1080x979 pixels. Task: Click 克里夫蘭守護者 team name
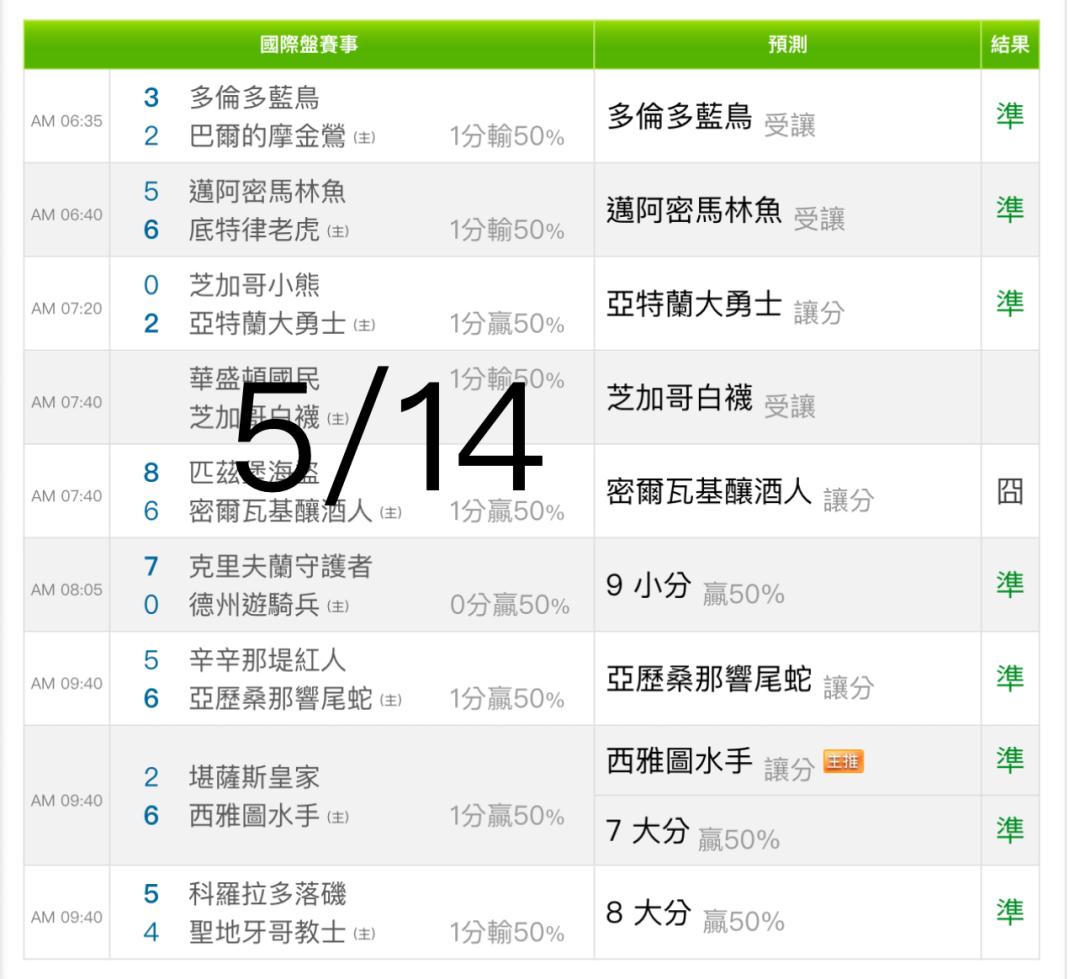[280, 566]
